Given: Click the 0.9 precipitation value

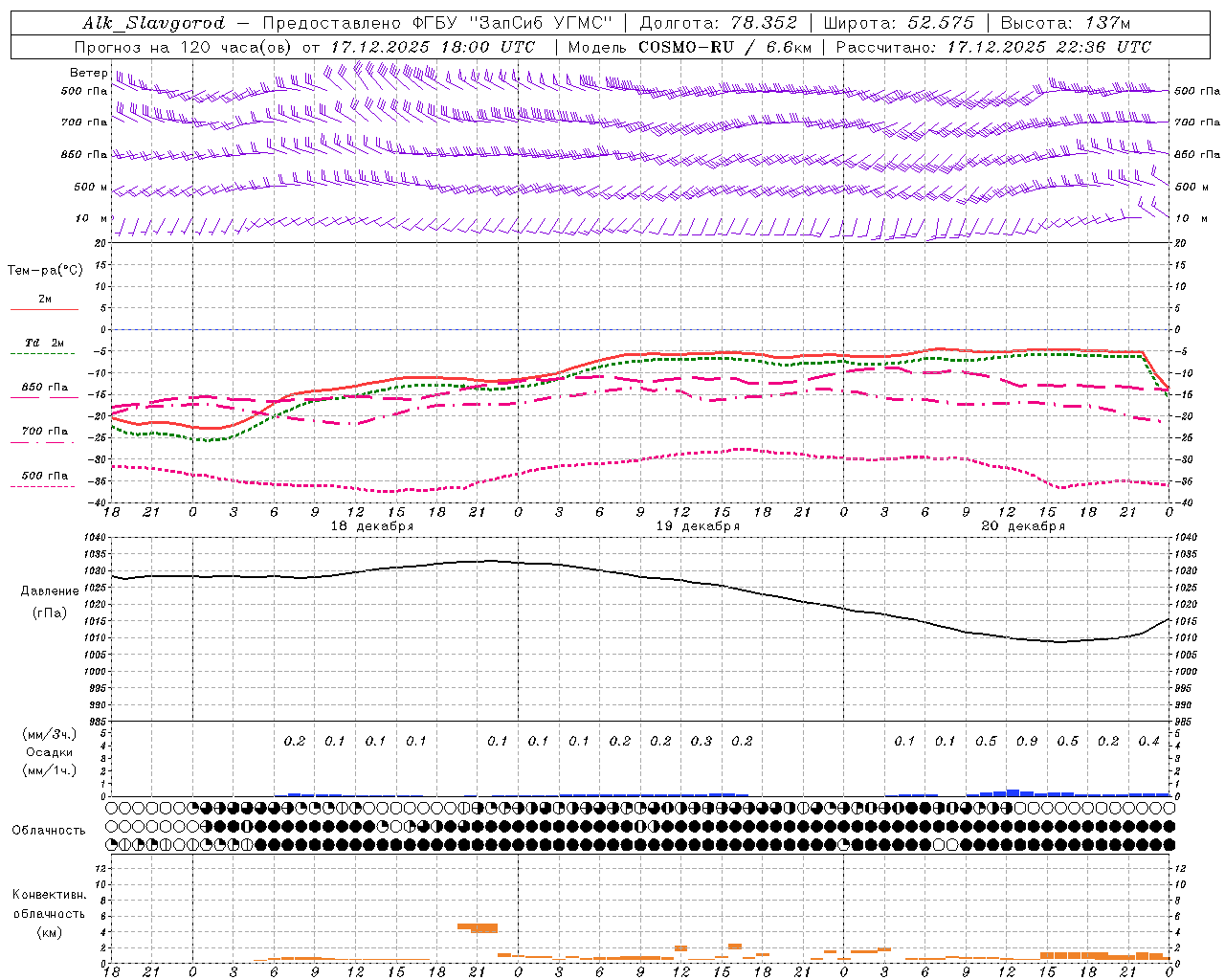Looking at the screenshot, I should coord(1027,741).
